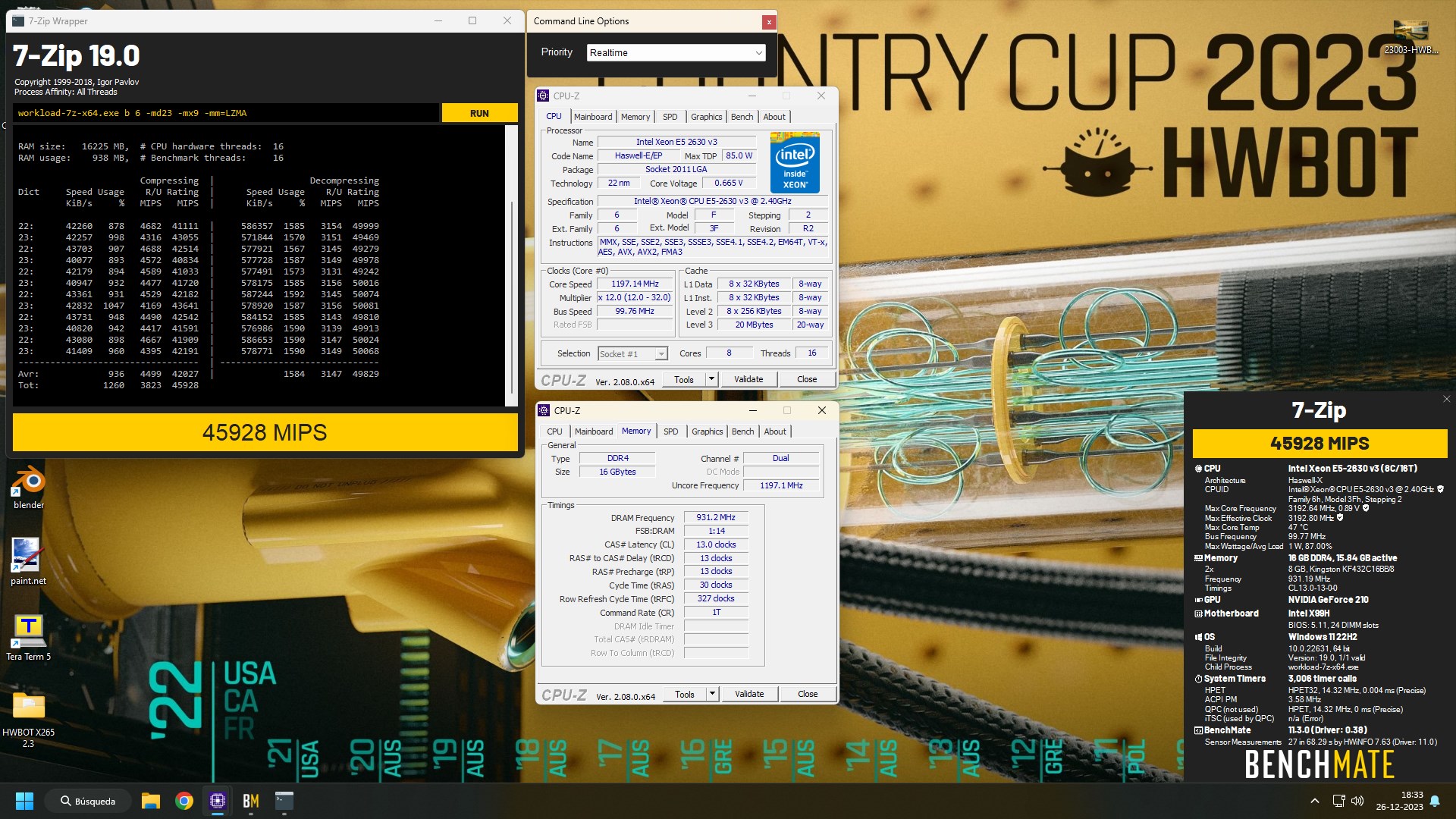Image resolution: width=1456 pixels, height=819 pixels.
Task: Click the Multiplier x 12.0 value field
Action: 635,297
